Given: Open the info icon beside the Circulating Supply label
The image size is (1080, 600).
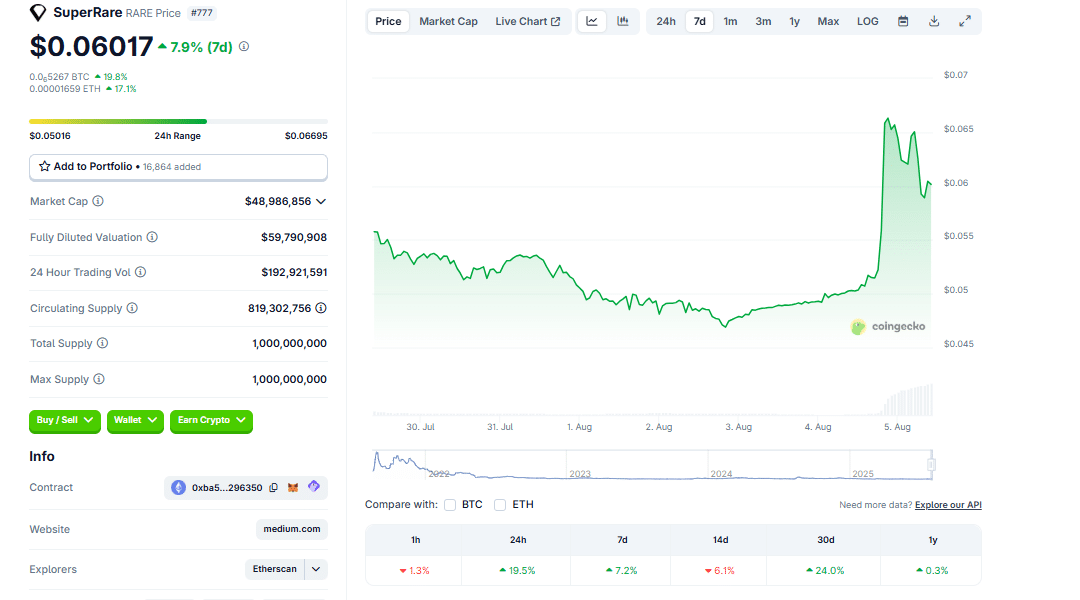Looking at the screenshot, I should pos(132,308).
